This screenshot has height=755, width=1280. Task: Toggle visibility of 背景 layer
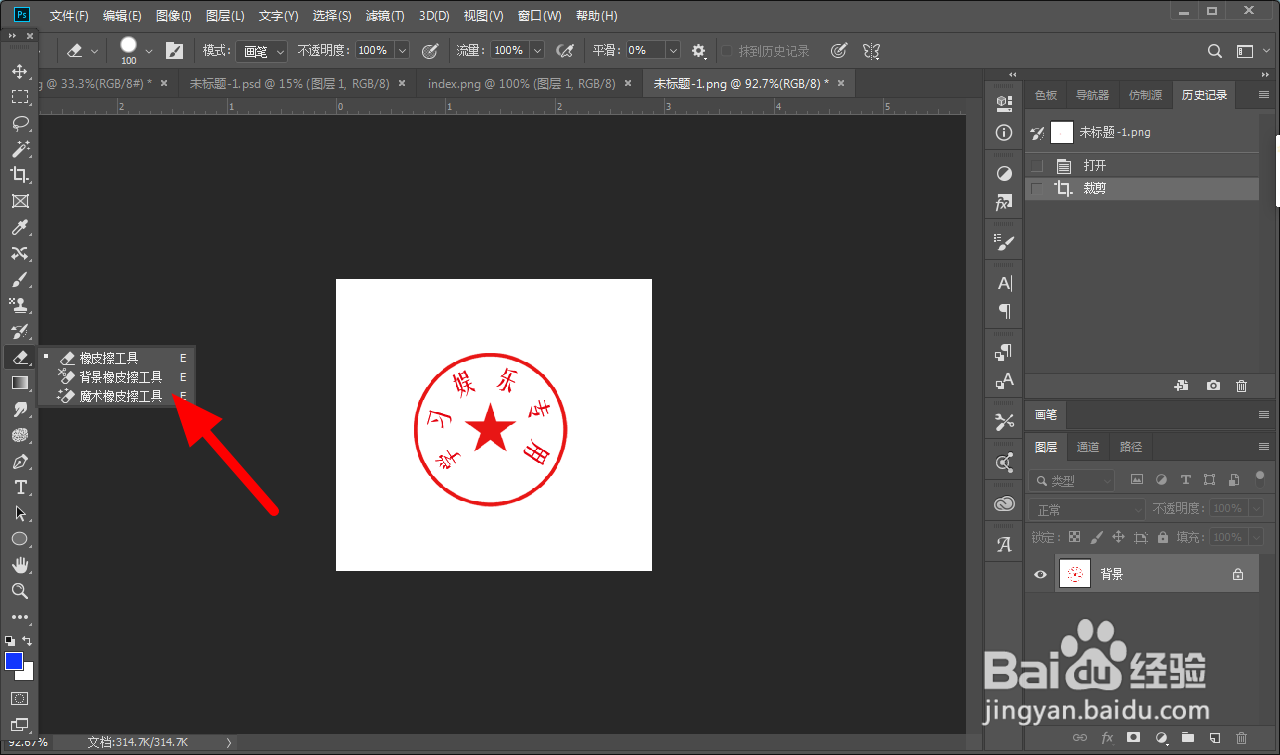[x=1040, y=574]
